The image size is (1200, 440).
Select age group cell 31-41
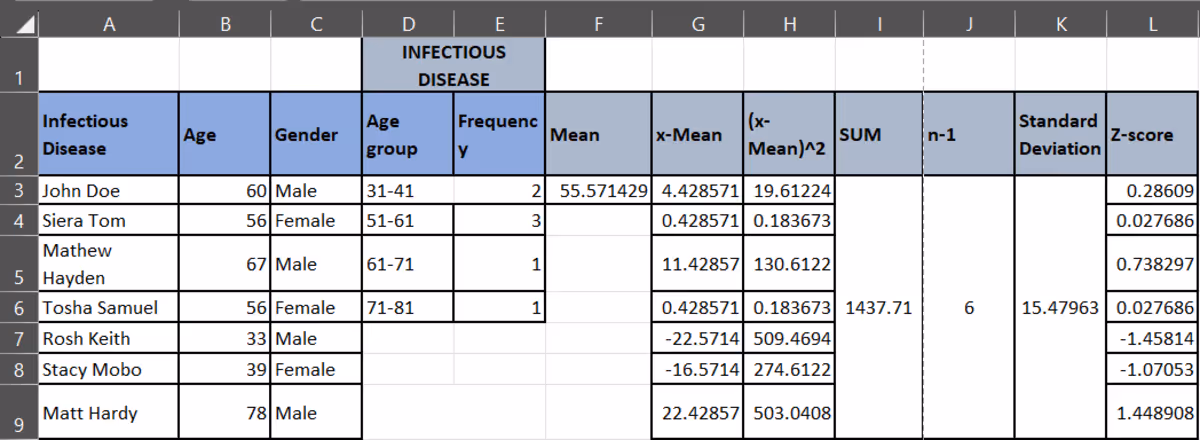407,190
